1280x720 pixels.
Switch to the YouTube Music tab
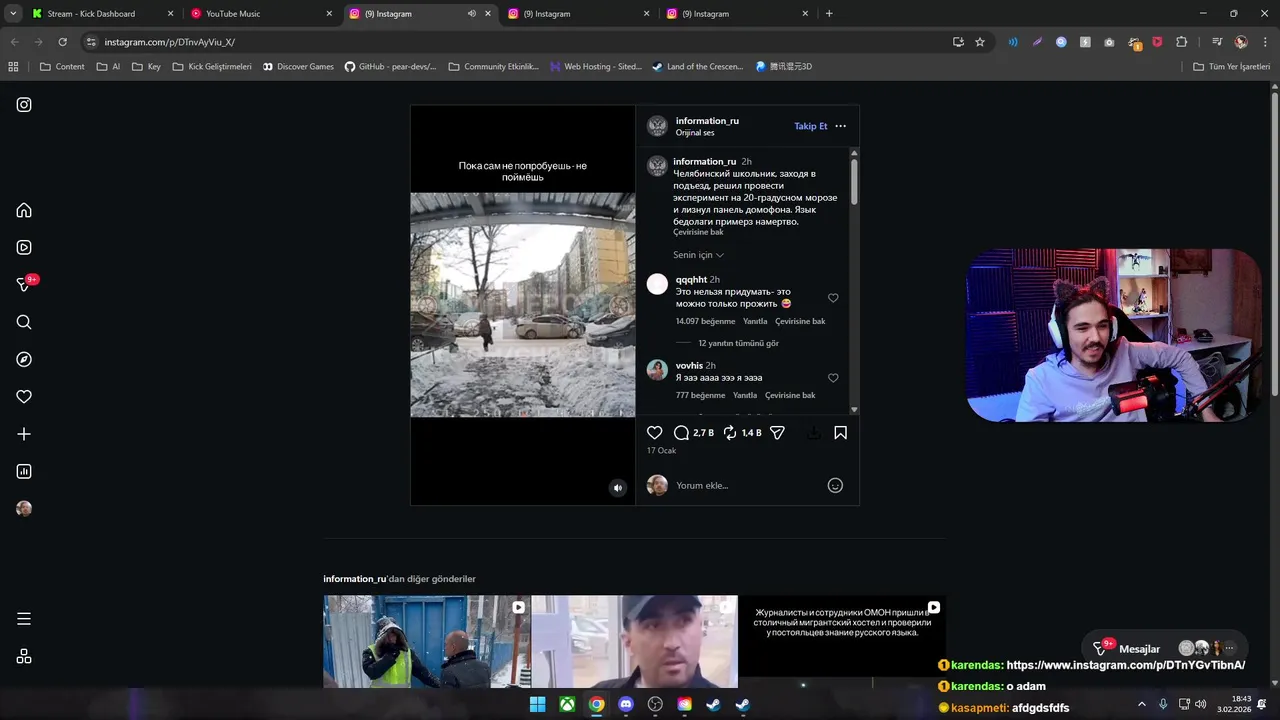click(260, 14)
